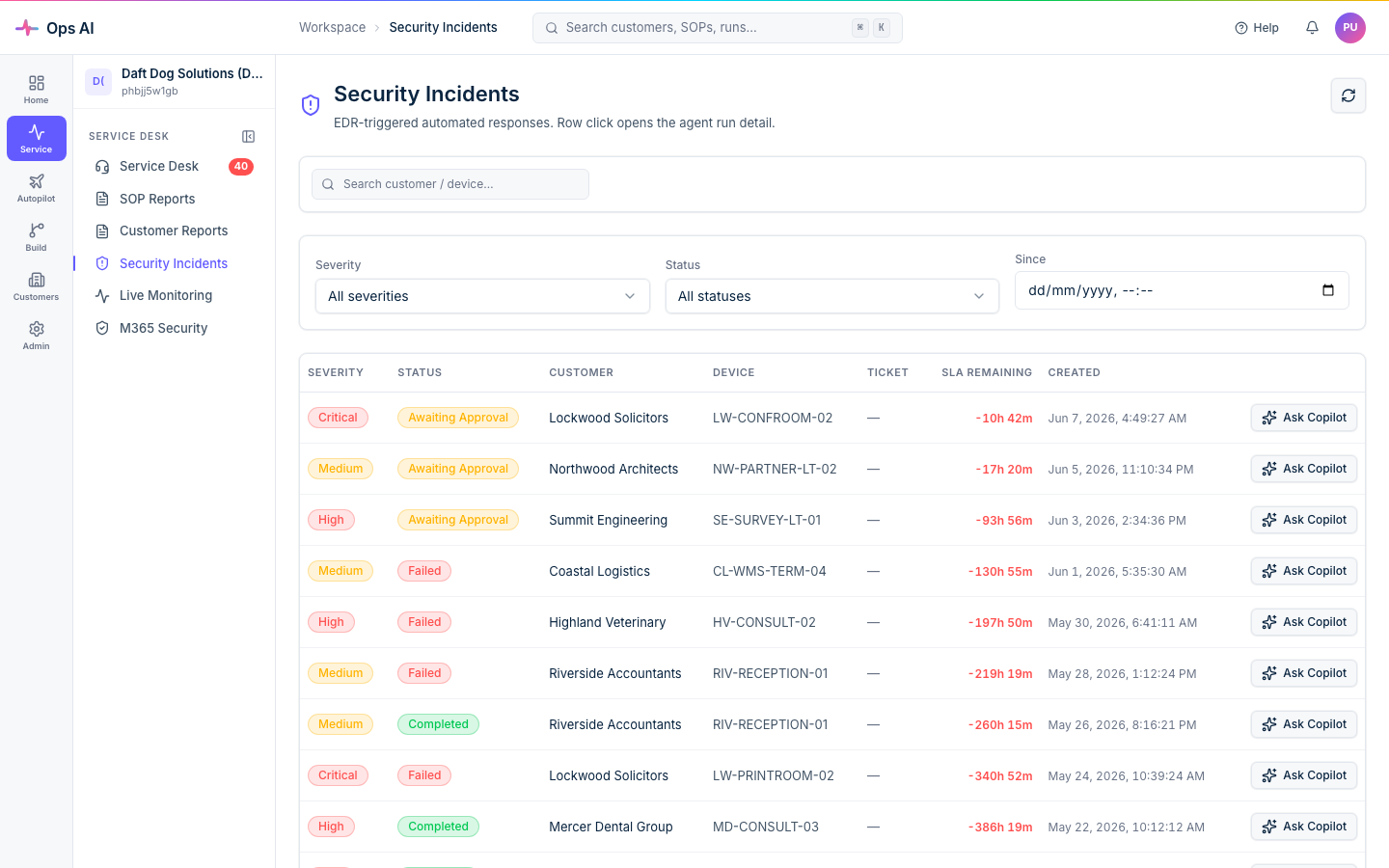This screenshot has height=868, width=1389.
Task: Expand the All severities dropdown
Action: tap(482, 296)
